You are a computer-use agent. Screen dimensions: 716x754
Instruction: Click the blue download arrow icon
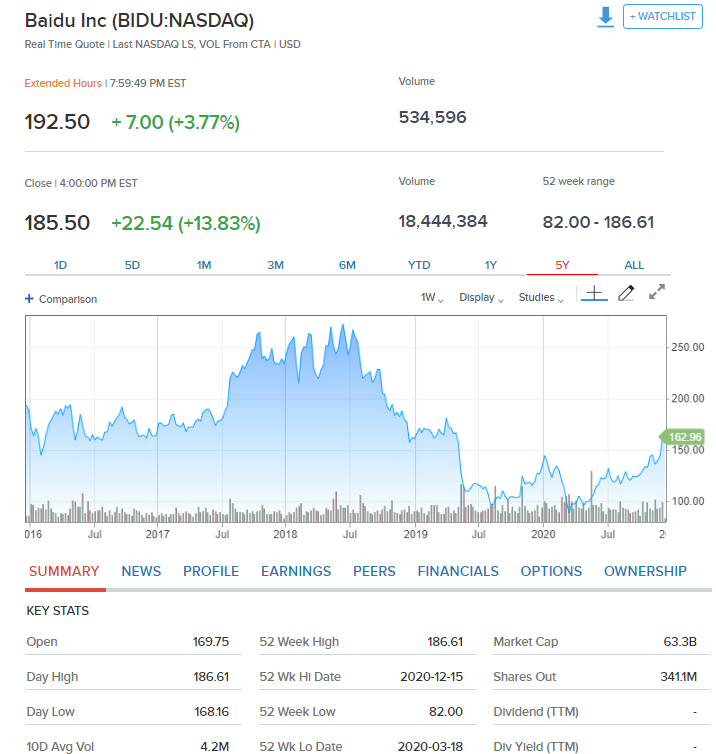(x=605, y=18)
